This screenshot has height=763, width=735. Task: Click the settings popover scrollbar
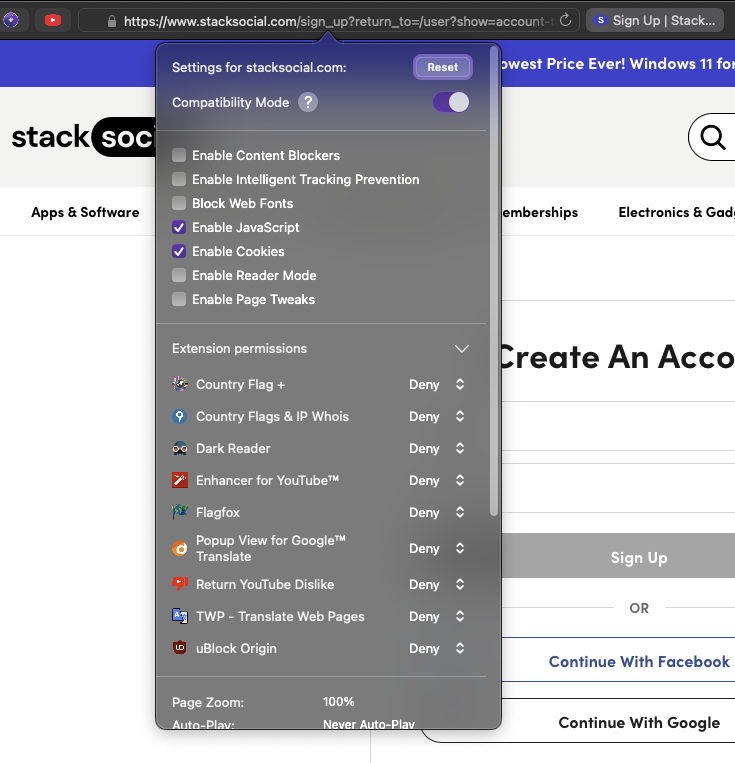[x=494, y=281]
